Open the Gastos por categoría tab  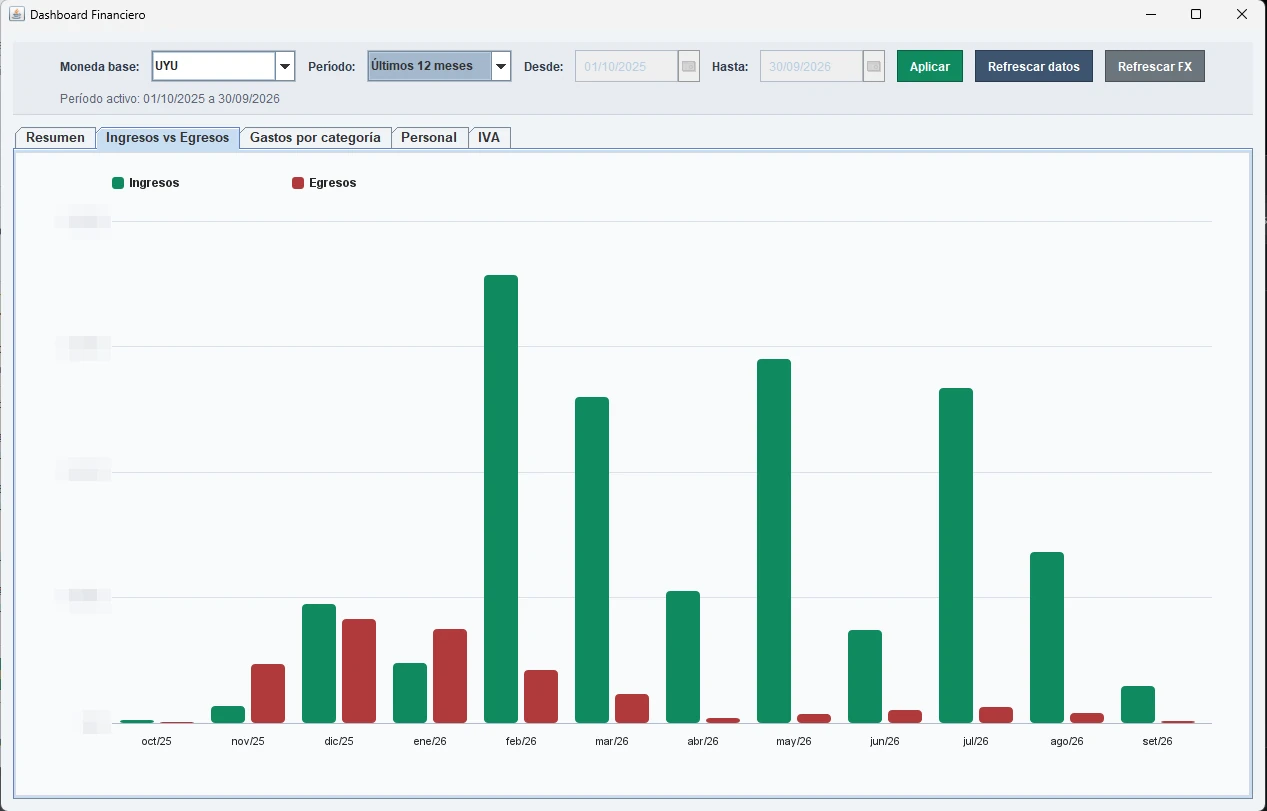pos(315,138)
